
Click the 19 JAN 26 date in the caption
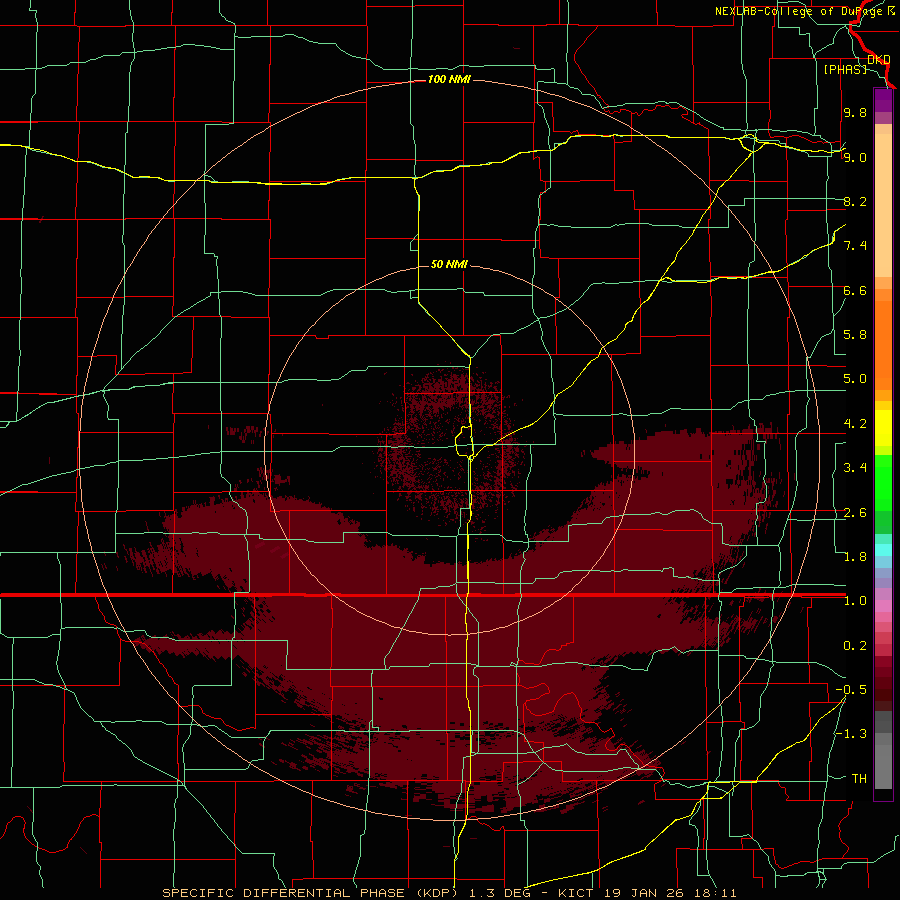pos(643,893)
